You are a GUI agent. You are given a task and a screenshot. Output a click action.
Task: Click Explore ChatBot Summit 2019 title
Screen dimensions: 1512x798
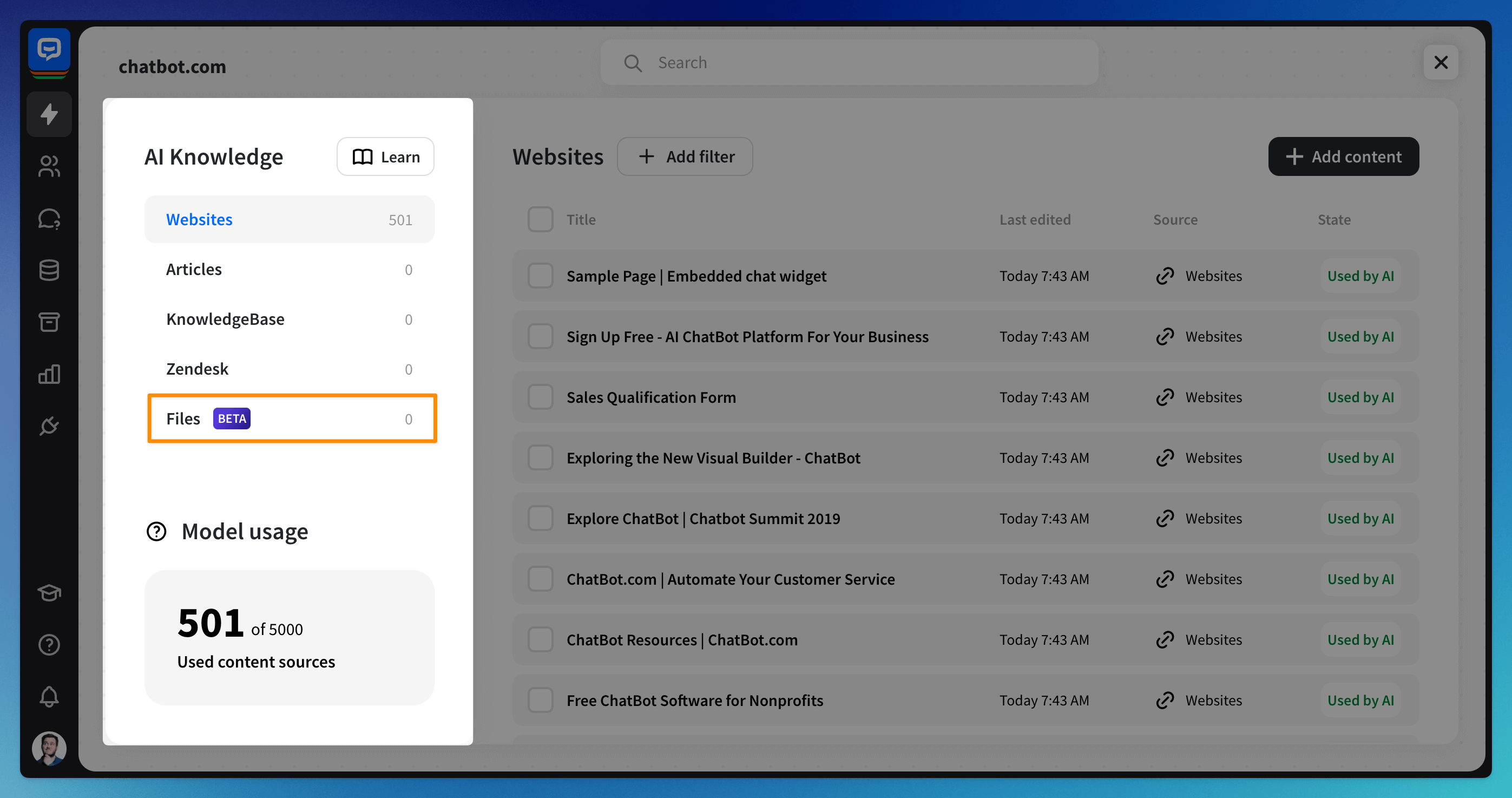pyautogui.click(x=703, y=519)
